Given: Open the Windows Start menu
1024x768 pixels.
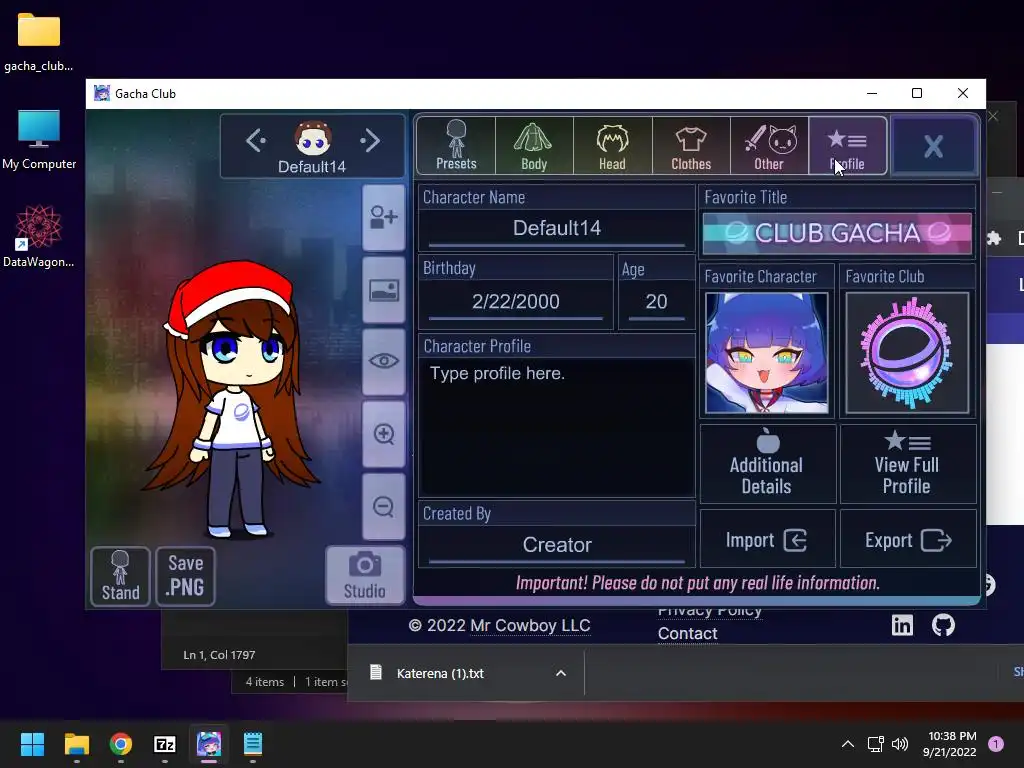Looking at the screenshot, I should click(x=32, y=744).
